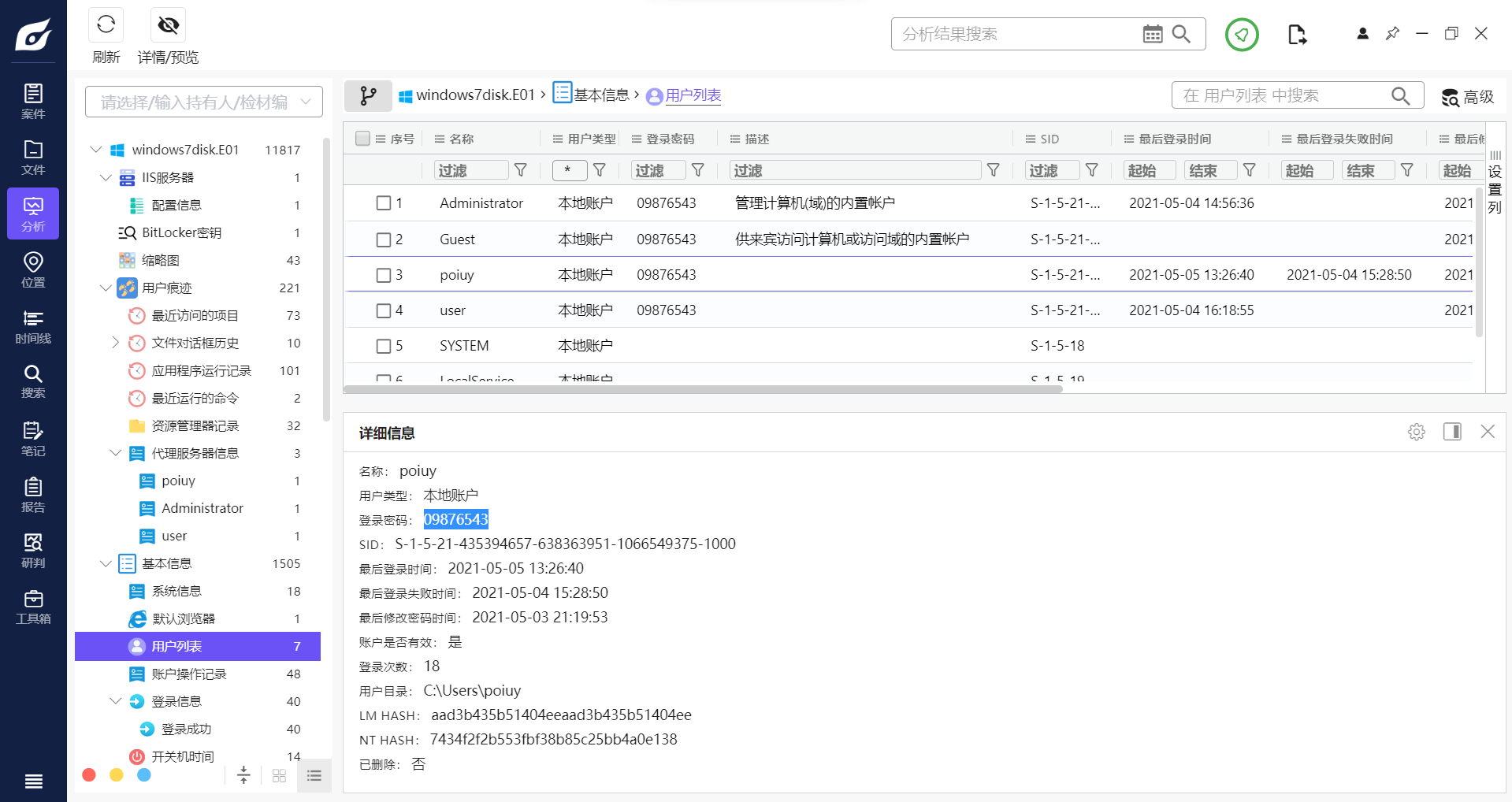The image size is (1512, 802).
Task: Click the export file icon in title bar
Action: pyautogui.click(x=1297, y=34)
